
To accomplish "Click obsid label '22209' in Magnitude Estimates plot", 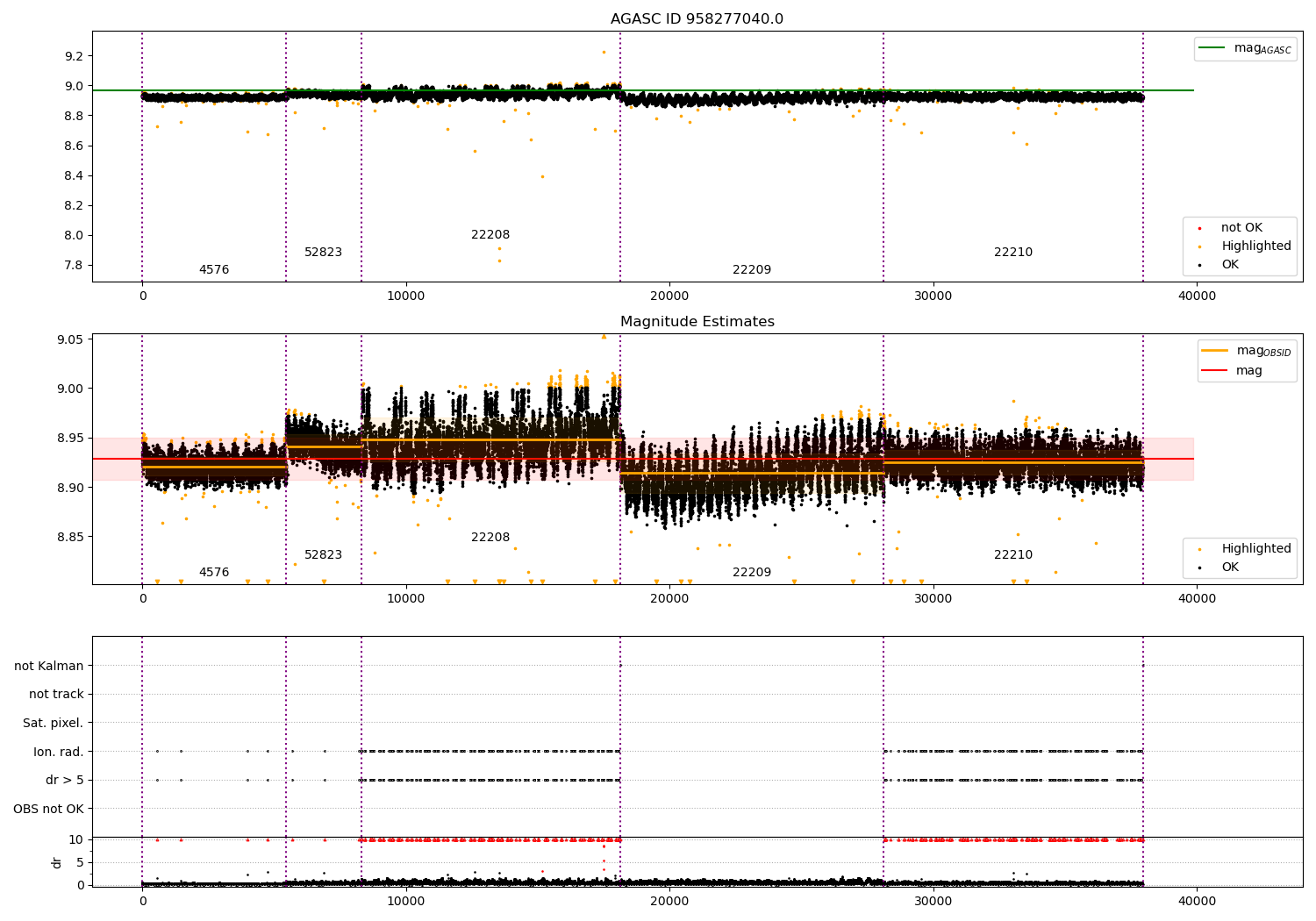I will (x=752, y=573).
